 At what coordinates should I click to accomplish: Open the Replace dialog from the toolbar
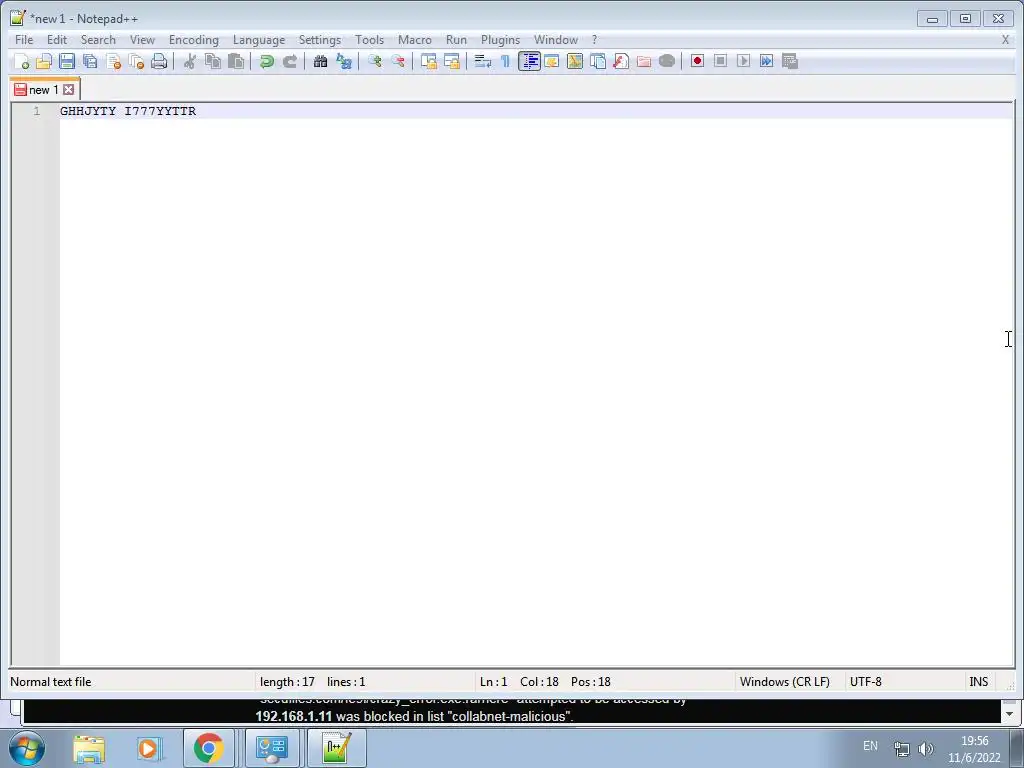tap(344, 61)
